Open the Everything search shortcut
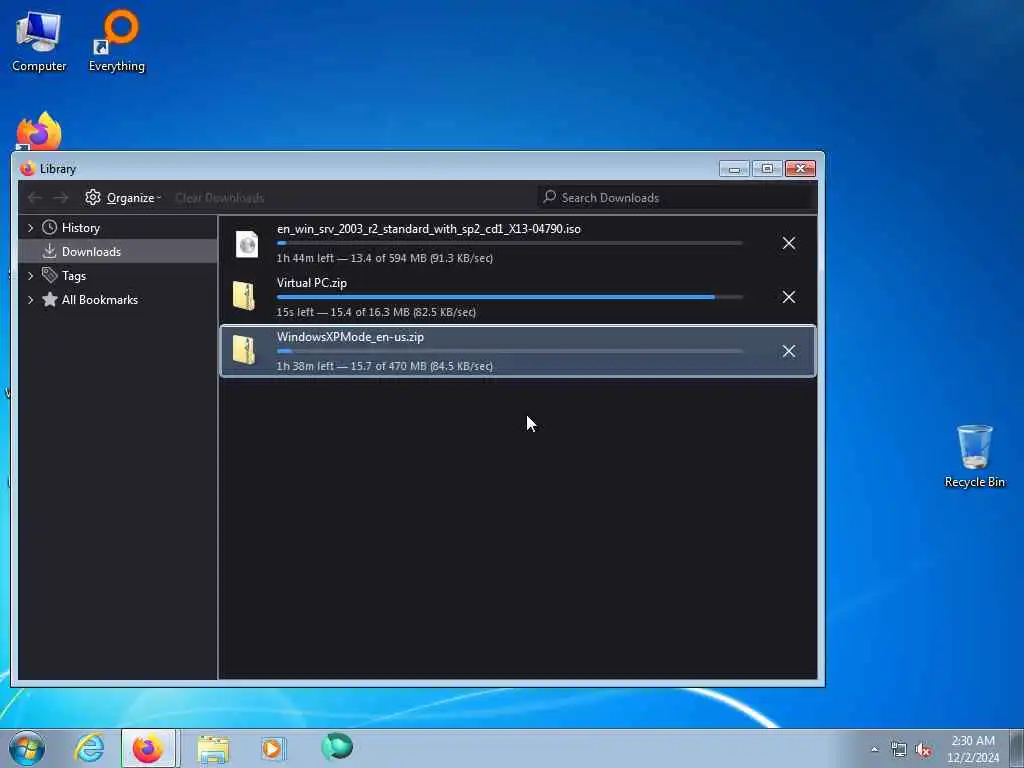1024x768 pixels. (117, 40)
